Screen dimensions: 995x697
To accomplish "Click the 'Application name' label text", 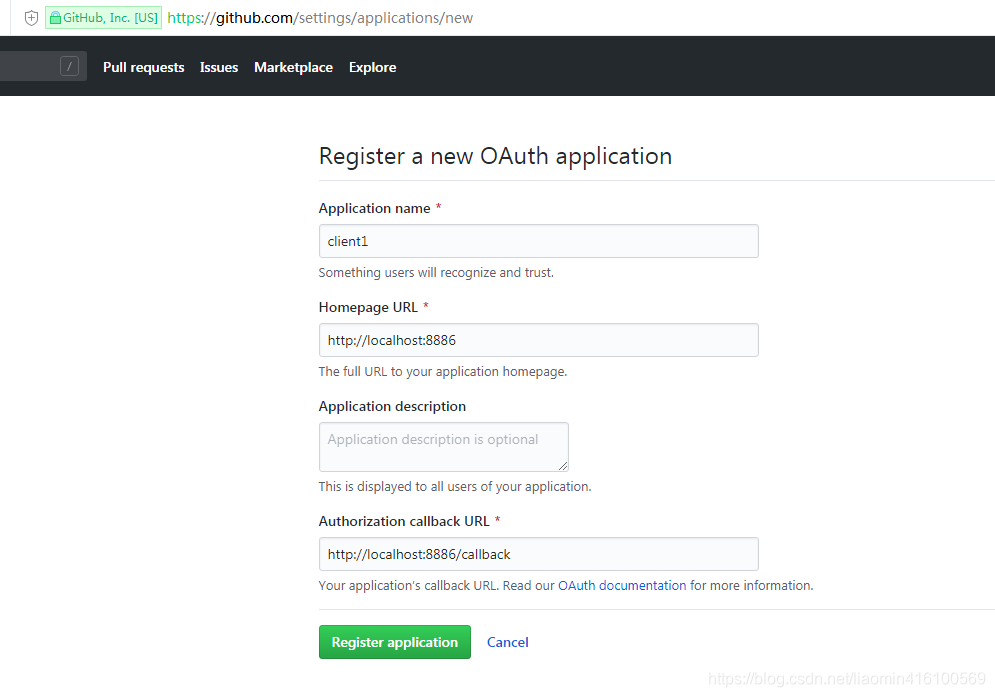I will coord(374,208).
